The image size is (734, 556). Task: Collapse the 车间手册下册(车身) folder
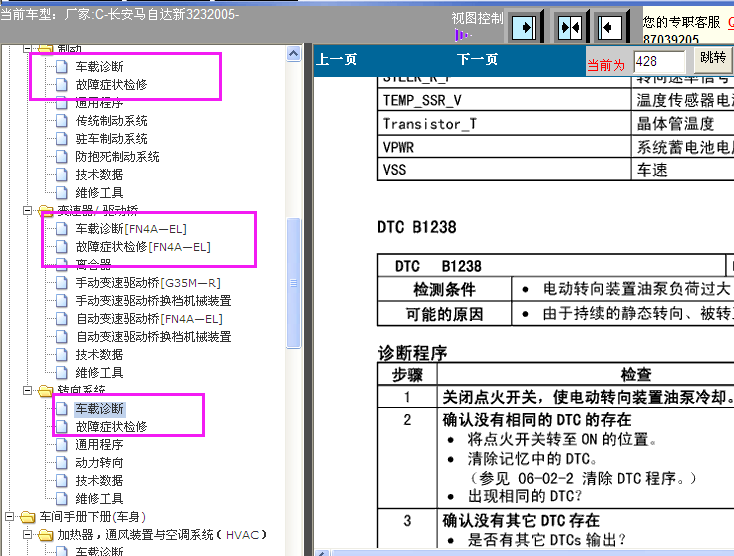click(9, 517)
